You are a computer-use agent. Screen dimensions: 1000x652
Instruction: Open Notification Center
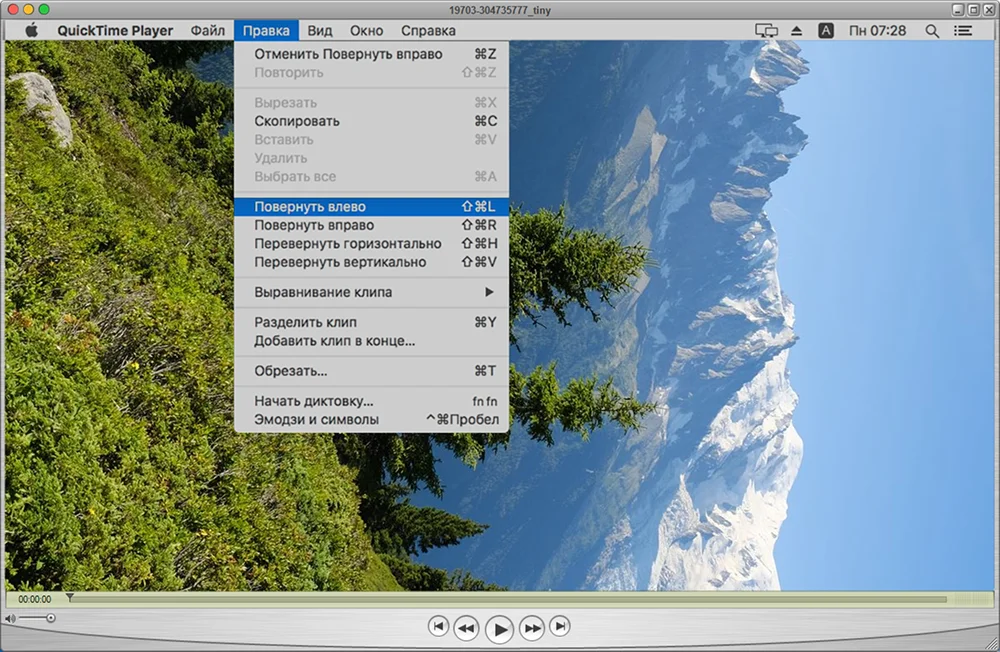(x=963, y=30)
